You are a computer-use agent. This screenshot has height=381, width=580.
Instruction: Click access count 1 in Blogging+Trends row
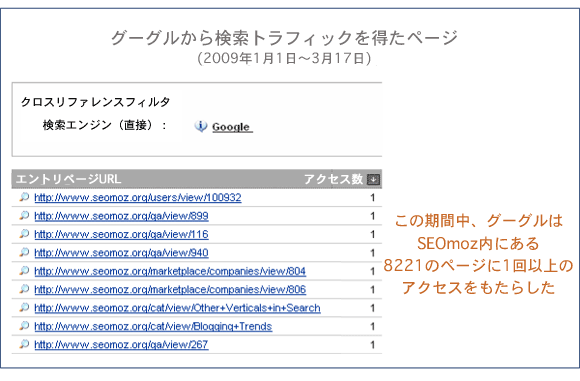pyautogui.click(x=372, y=327)
